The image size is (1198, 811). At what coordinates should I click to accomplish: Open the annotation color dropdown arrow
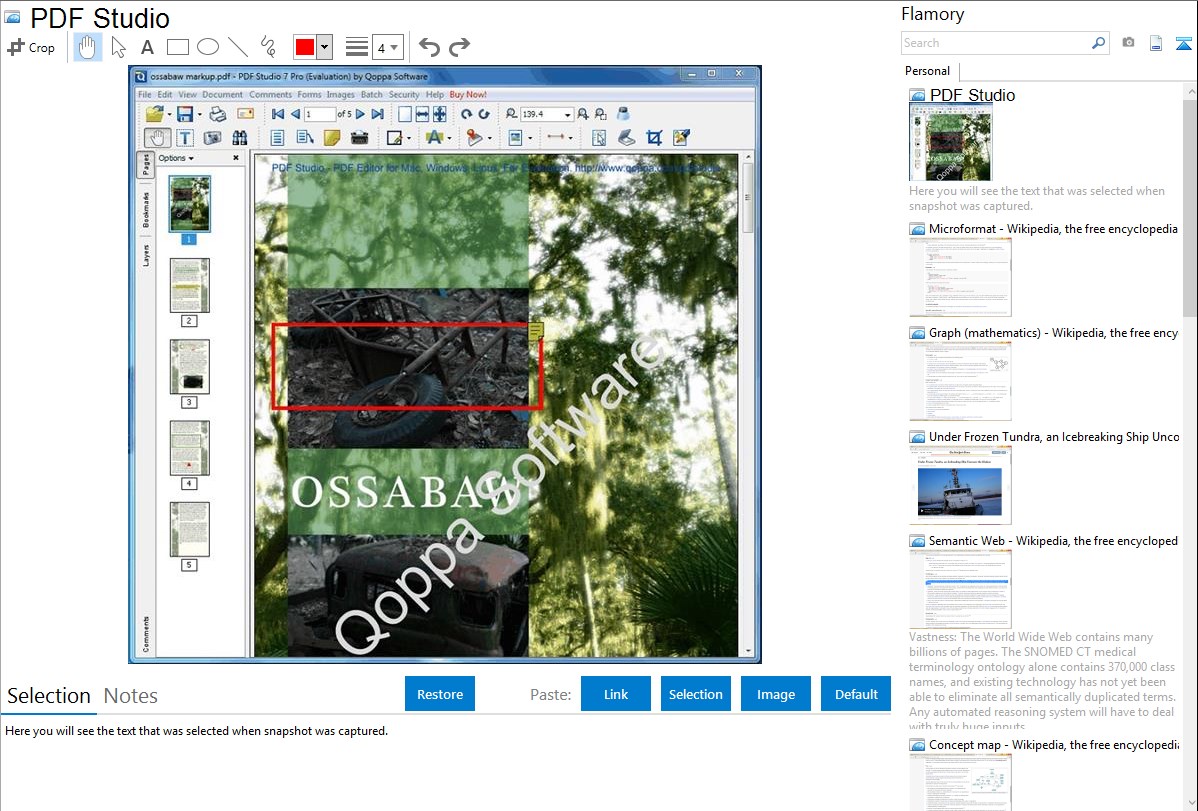[x=325, y=47]
